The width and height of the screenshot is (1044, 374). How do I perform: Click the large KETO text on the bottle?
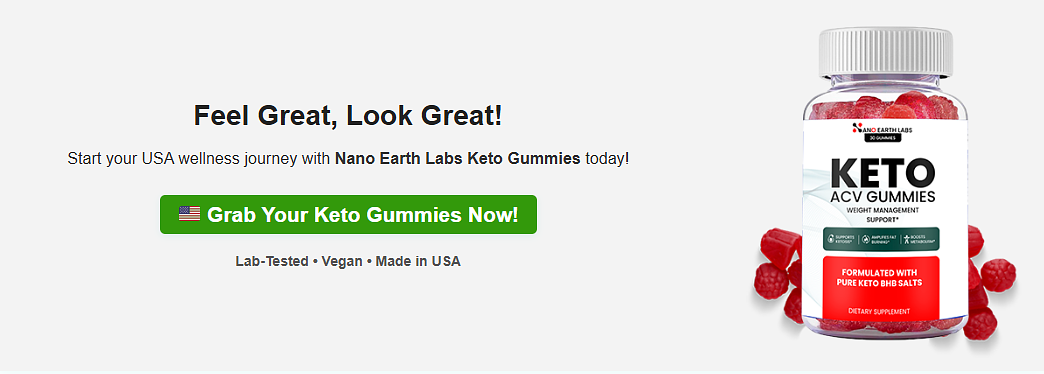tap(883, 172)
